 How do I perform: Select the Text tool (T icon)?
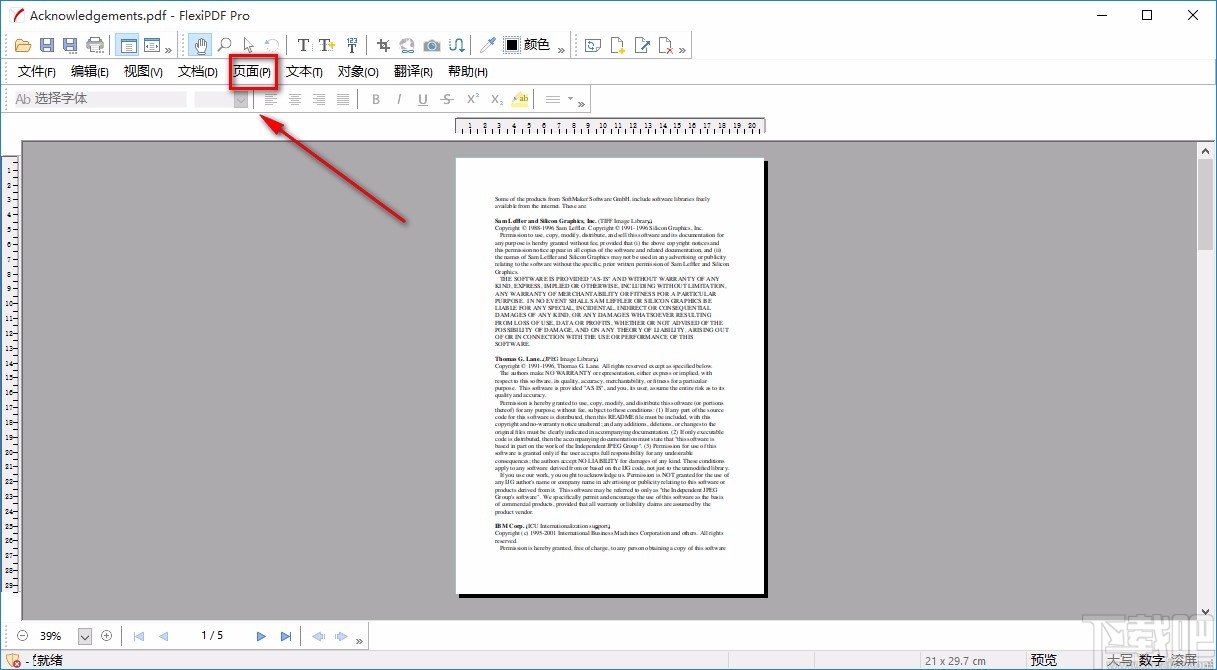303,45
